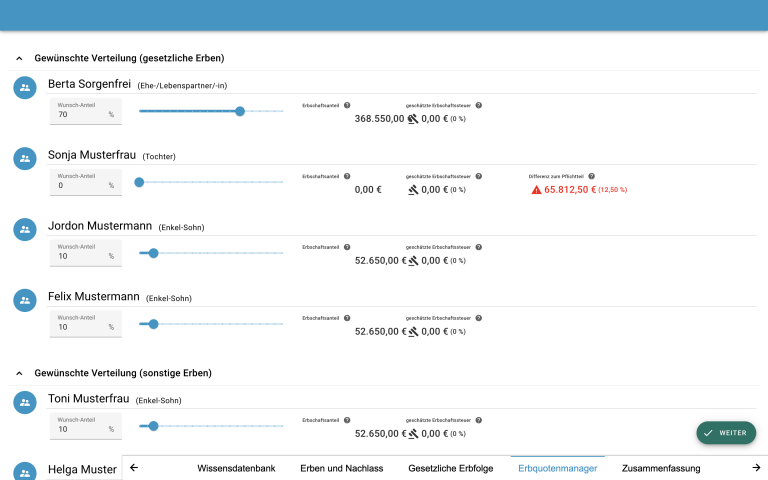The height and width of the screenshot is (480, 768).
Task: Open the Gesetzliche Erbfolge tab
Action: 450,468
